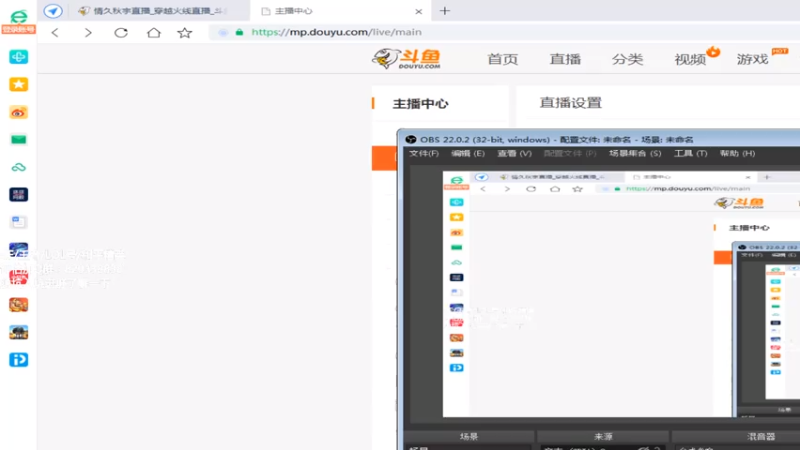Open 游戏 in Douyu navigation
This screenshot has width=800, height=450.
pos(753,59)
